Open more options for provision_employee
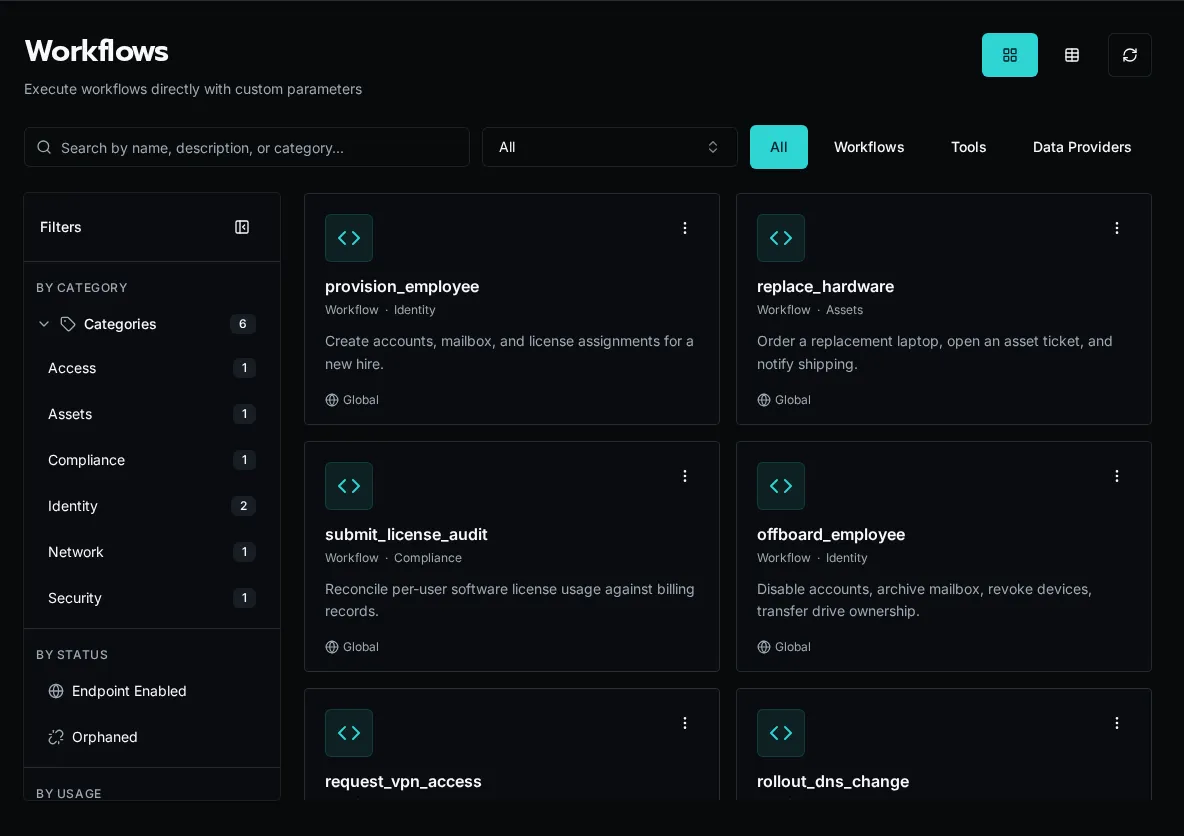The width and height of the screenshot is (1184, 836). pyautogui.click(x=685, y=228)
